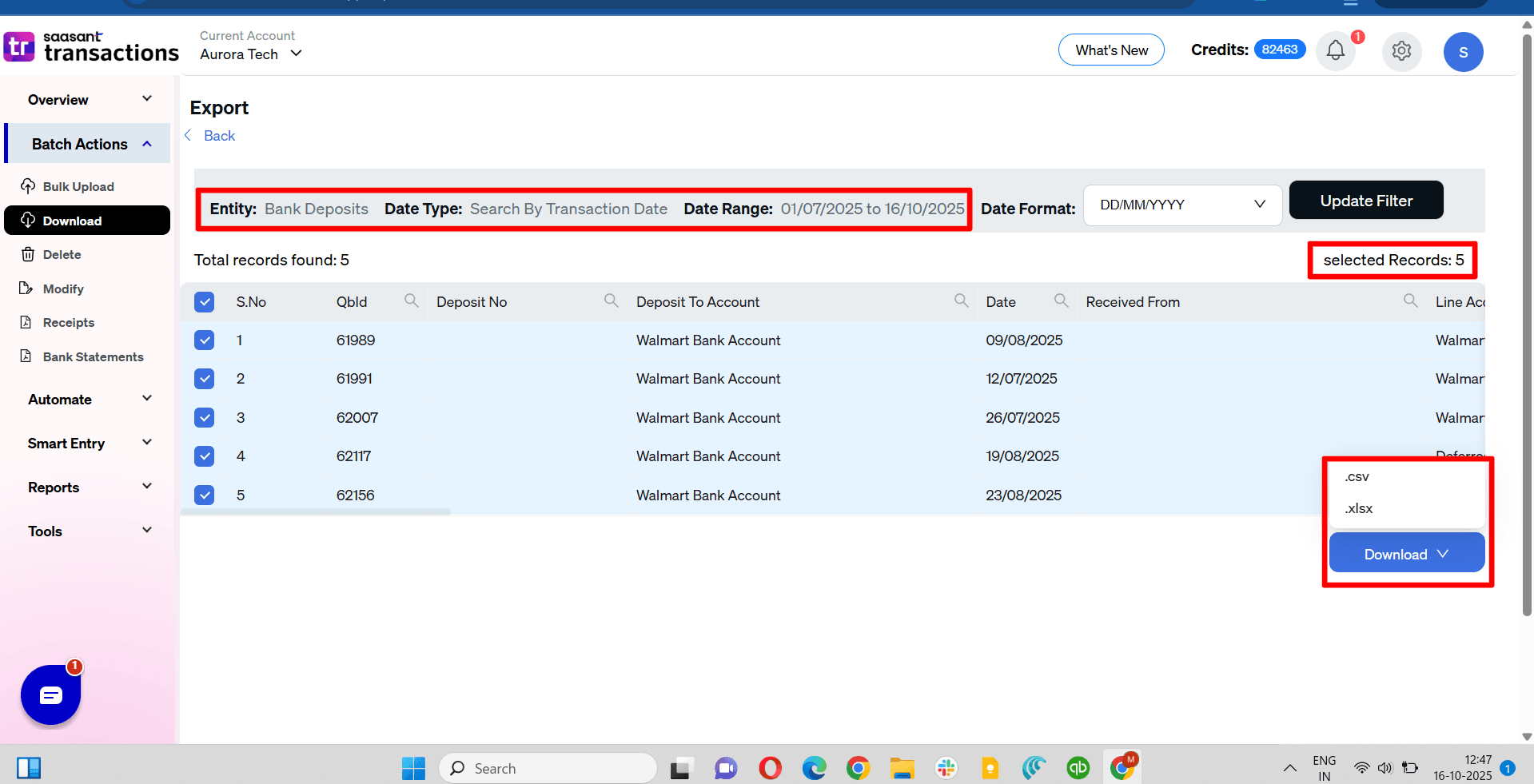This screenshot has width=1534, height=784.
Task: Open the settings gear
Action: click(1401, 50)
